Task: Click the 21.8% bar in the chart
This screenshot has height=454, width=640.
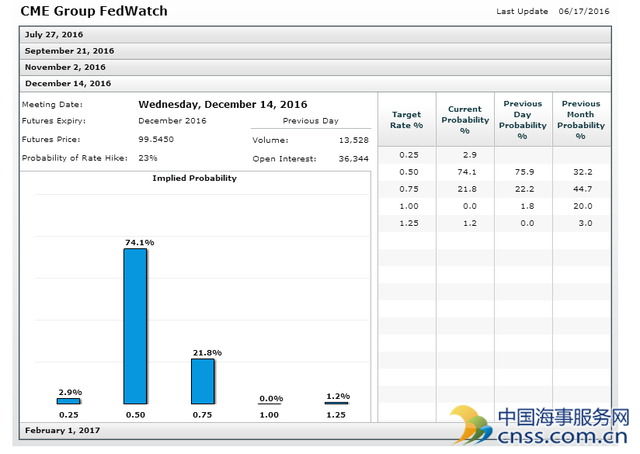Action: click(x=203, y=381)
